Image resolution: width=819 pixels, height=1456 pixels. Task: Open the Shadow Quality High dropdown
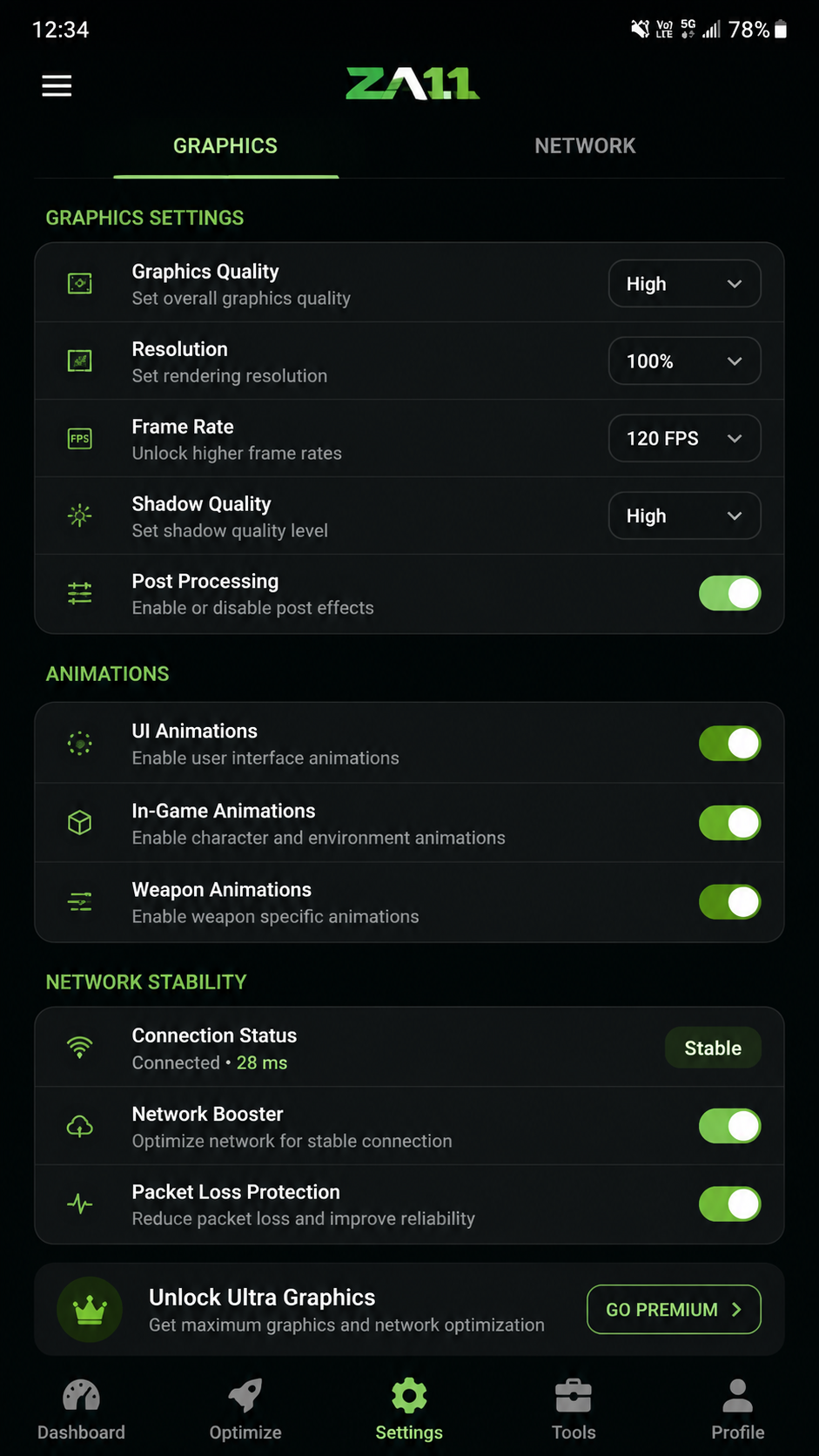[x=685, y=516]
